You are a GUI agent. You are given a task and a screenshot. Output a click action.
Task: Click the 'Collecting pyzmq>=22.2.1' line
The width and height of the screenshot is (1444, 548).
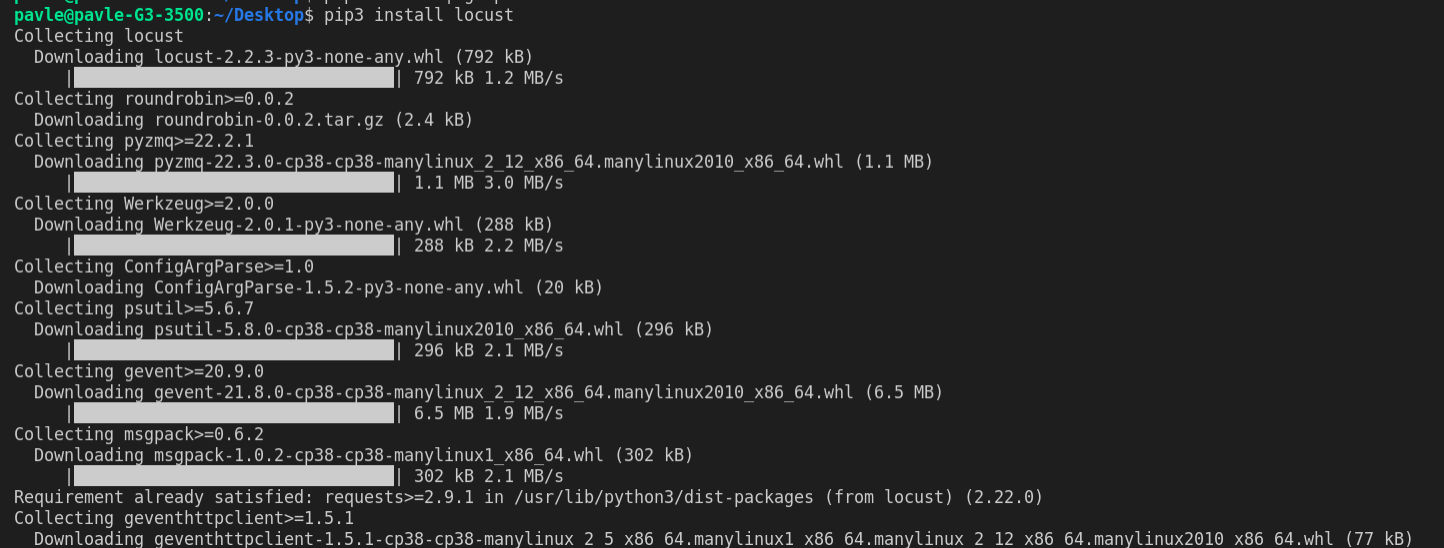click(x=134, y=141)
